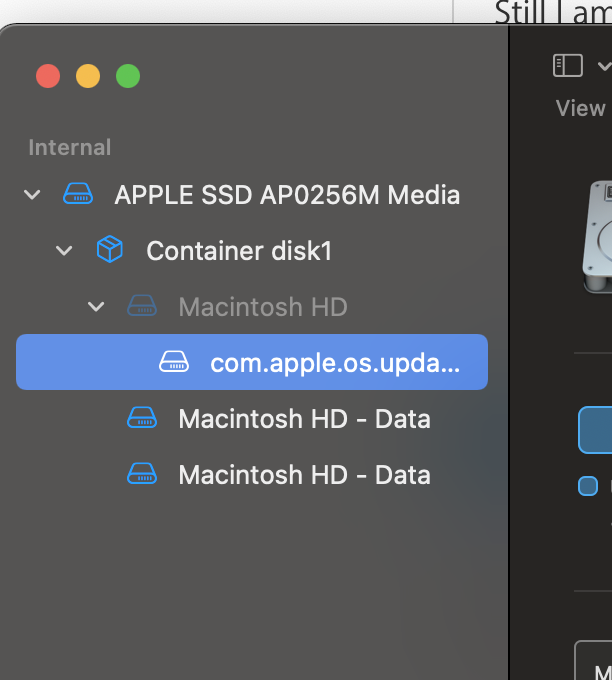Click the sidebar layout icon in toolbar

click(568, 66)
